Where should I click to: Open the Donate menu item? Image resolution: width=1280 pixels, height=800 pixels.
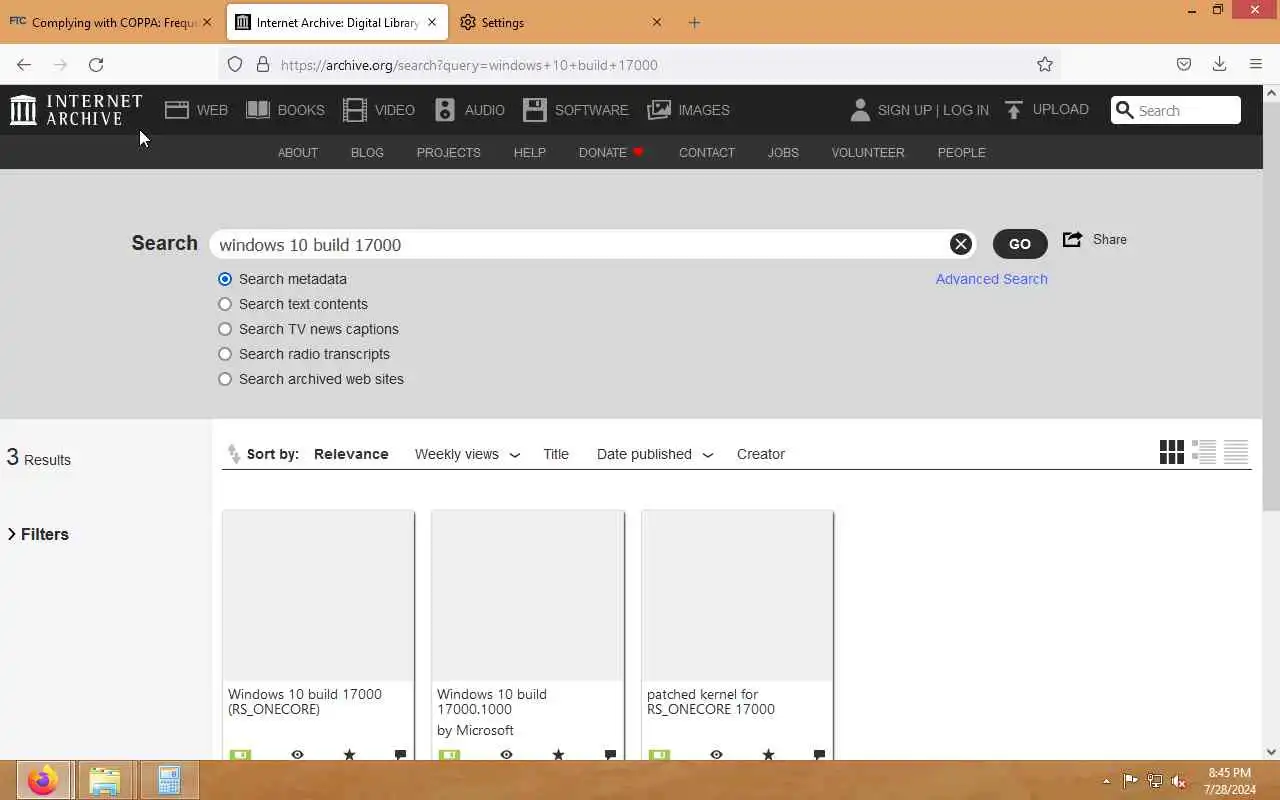pyautogui.click(x=611, y=153)
